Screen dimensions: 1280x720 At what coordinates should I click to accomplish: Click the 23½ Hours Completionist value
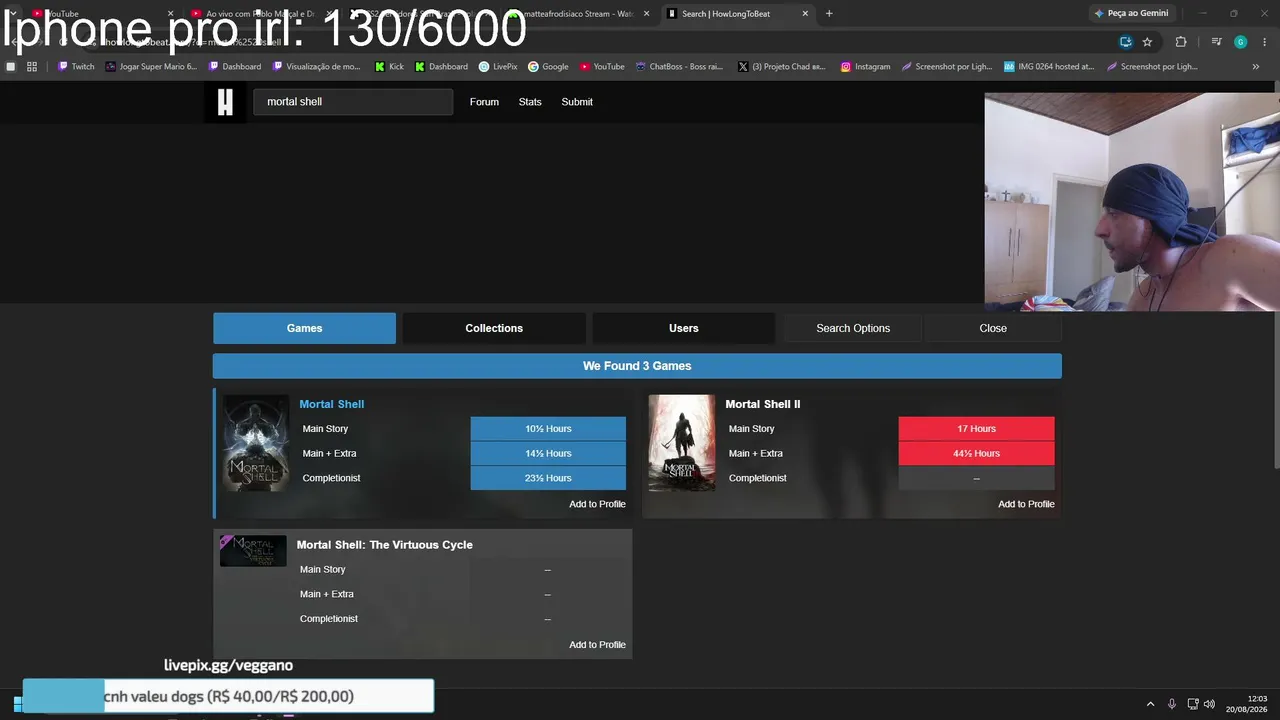[548, 478]
